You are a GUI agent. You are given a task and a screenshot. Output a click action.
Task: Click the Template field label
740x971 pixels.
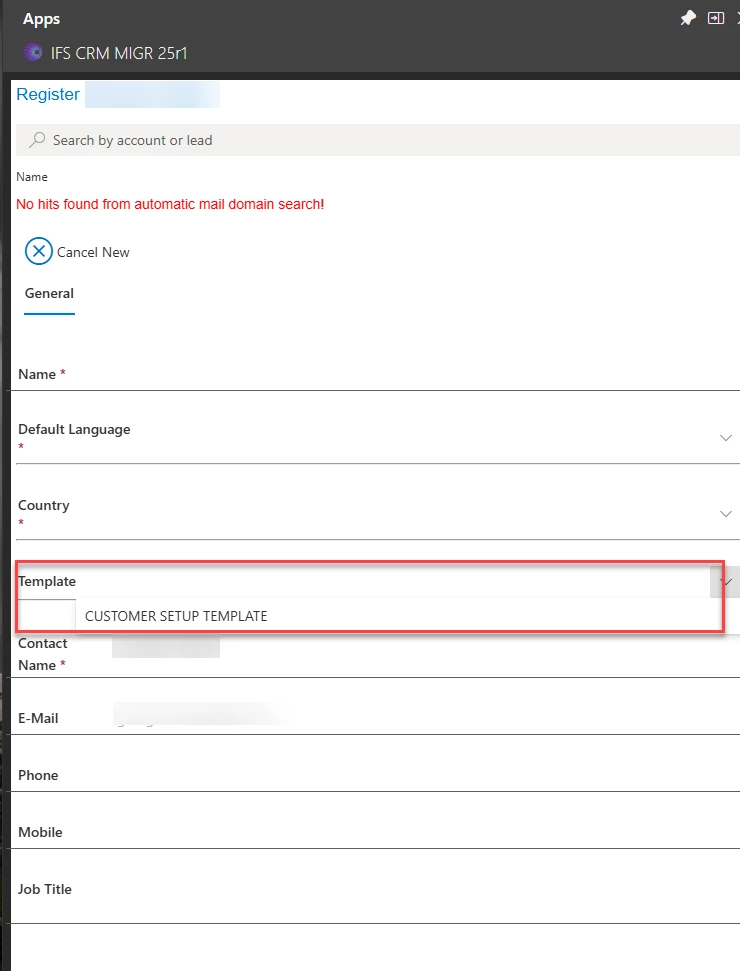[x=47, y=581]
